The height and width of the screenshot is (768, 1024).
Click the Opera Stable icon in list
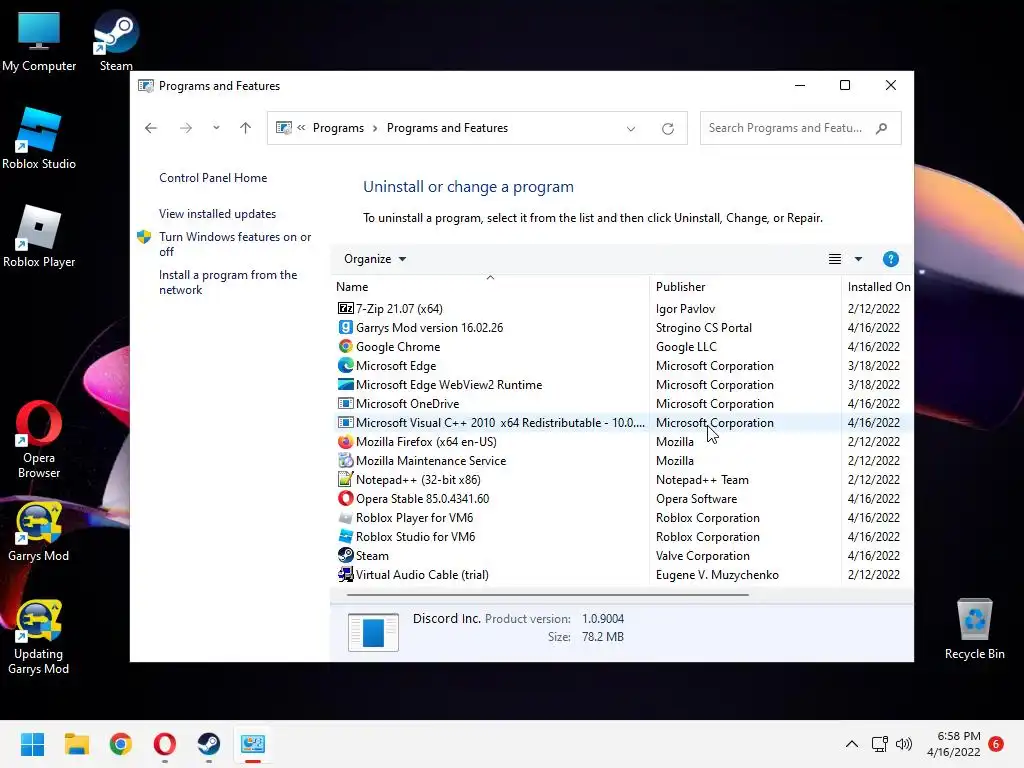click(x=345, y=498)
